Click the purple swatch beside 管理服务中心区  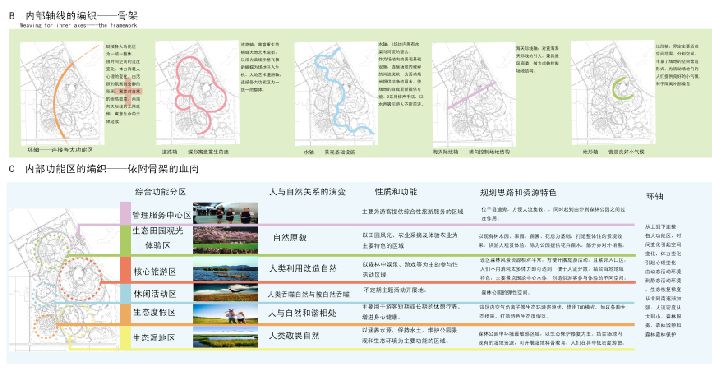coord(125,213)
